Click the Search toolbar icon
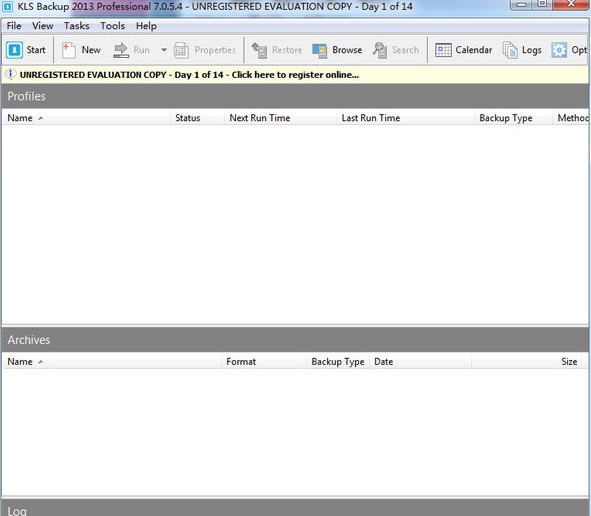The width and height of the screenshot is (591, 516). click(x=380, y=50)
